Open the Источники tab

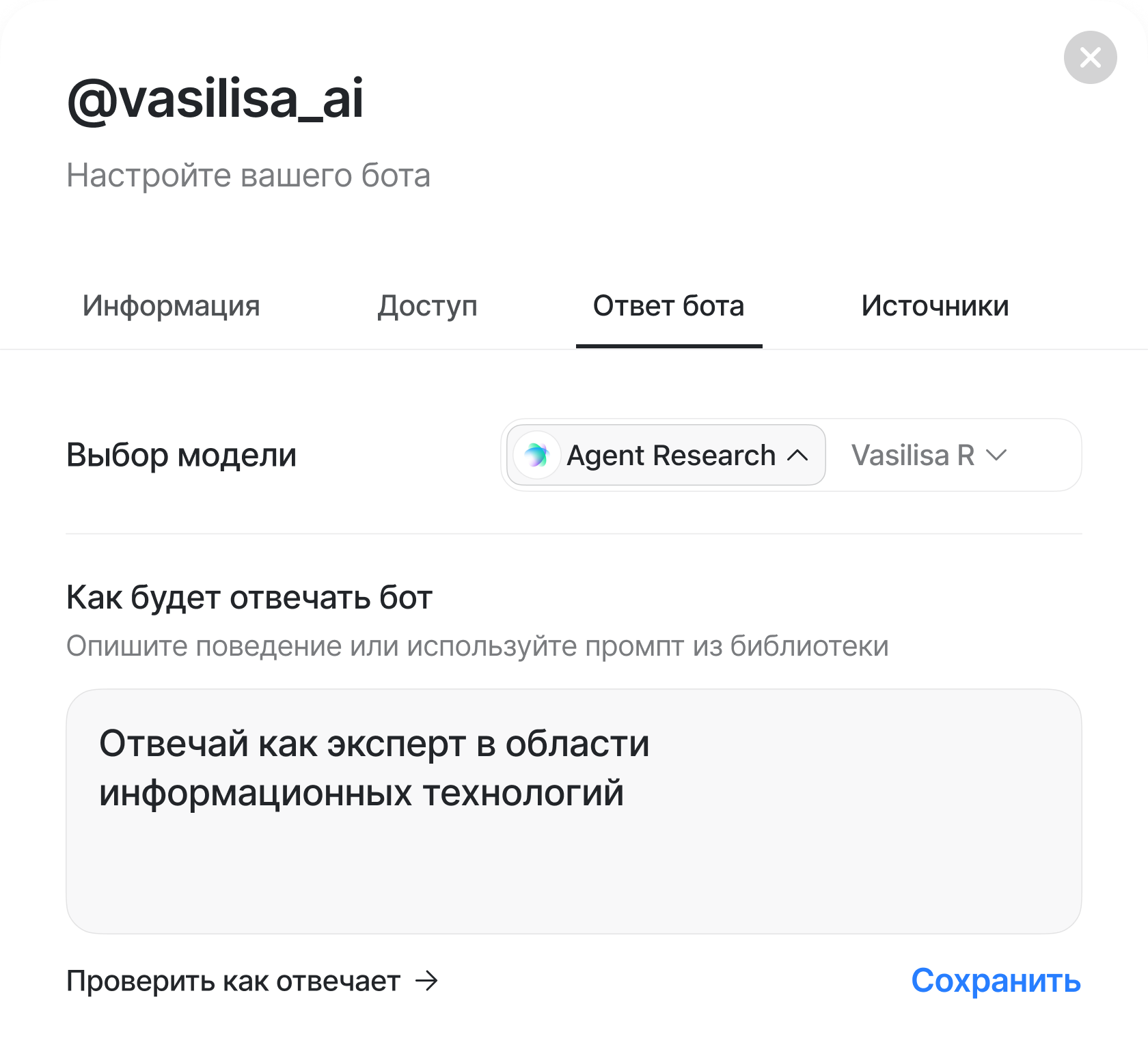pyautogui.click(x=935, y=306)
